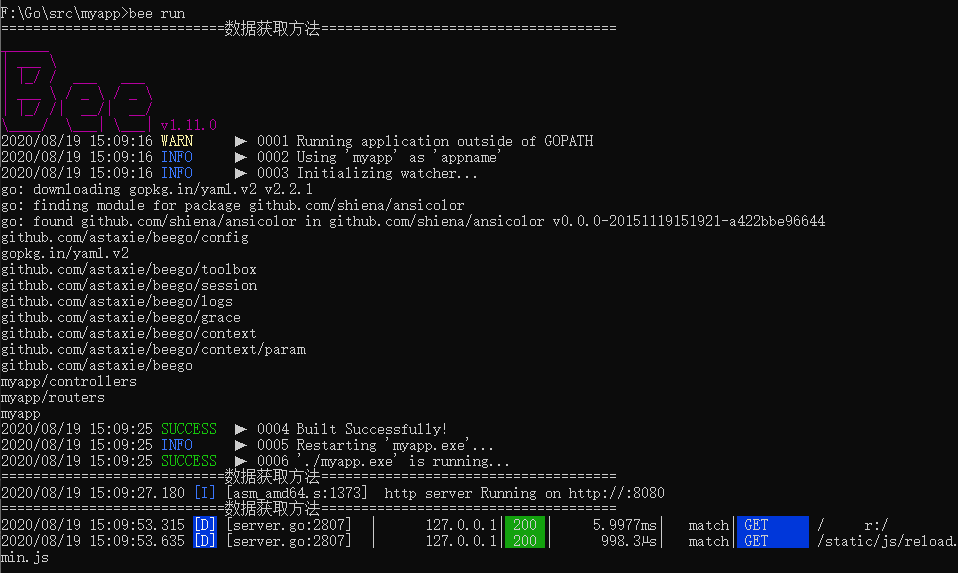Click the myapp/controllers line
This screenshot has height=573, width=958.
pyautogui.click(x=68, y=381)
